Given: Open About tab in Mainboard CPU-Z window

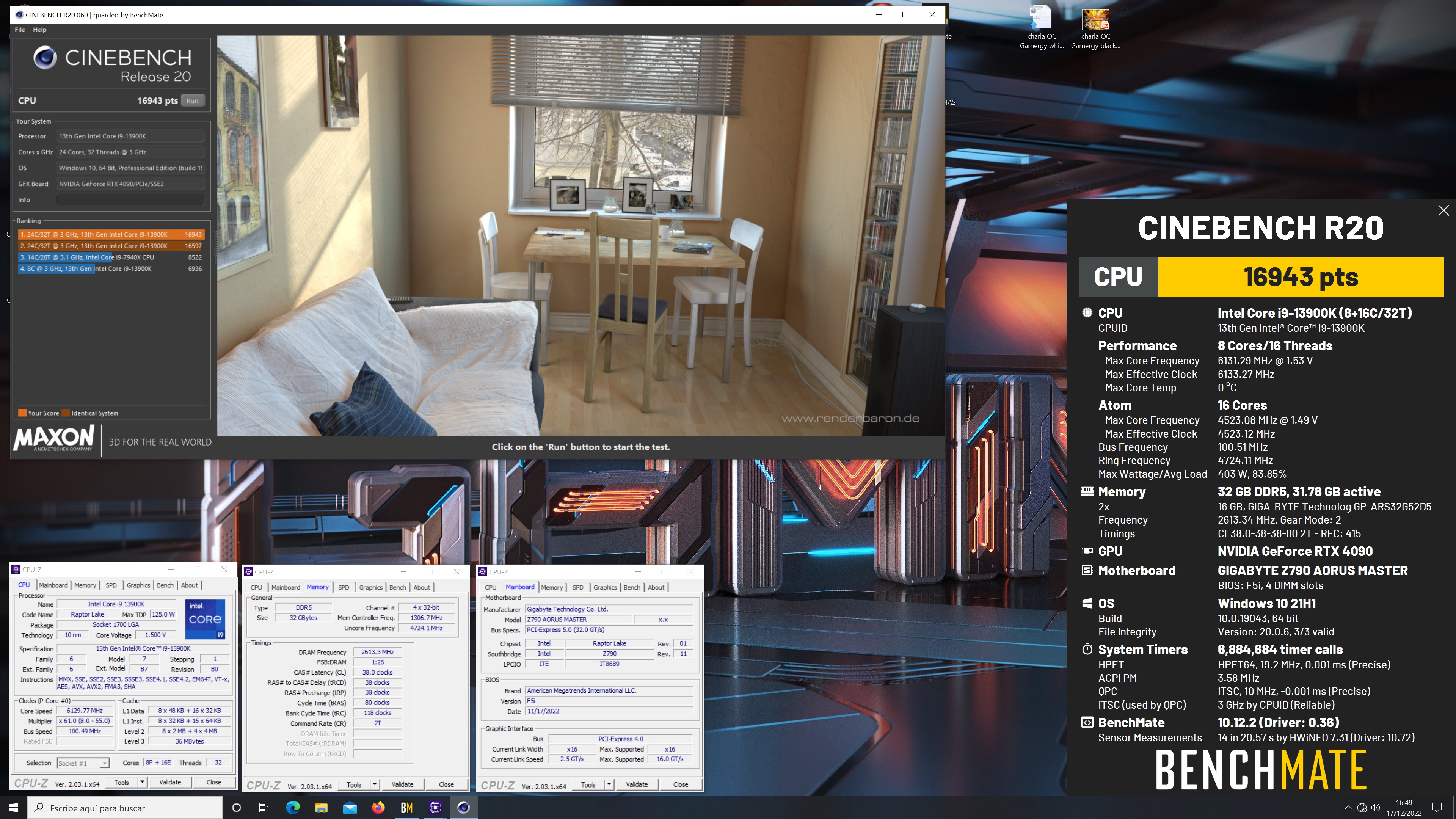Looking at the screenshot, I should [656, 587].
